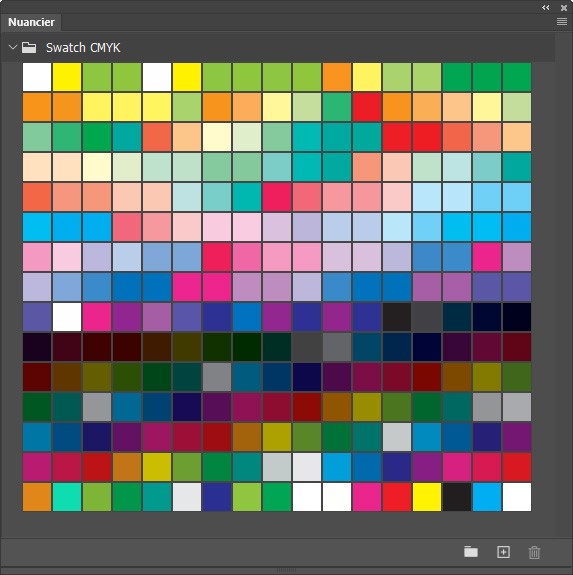Choose the pure yellow swatch in bottom row
This screenshot has height=575, width=573.
click(427, 497)
